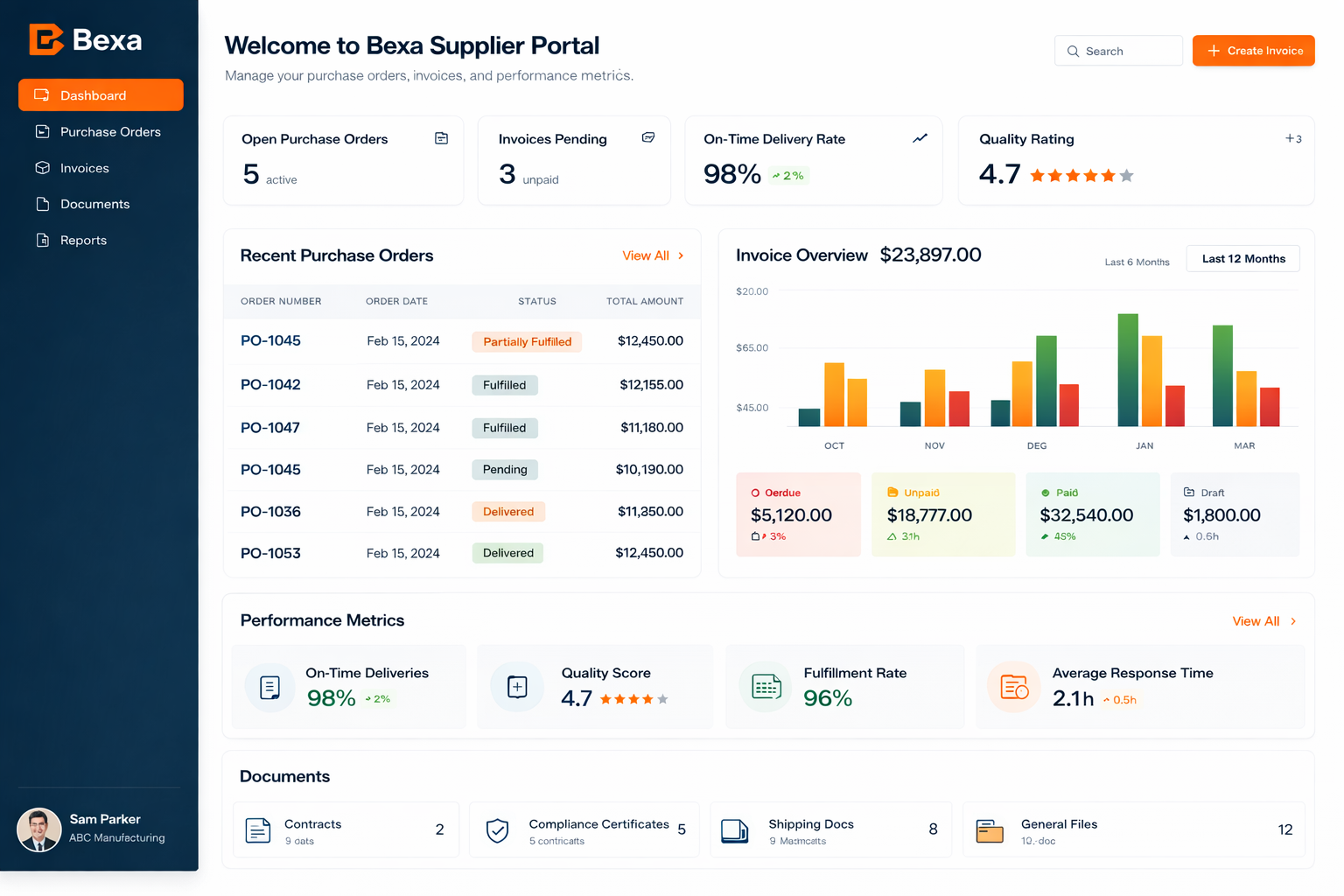
Task: Click the Bexa logo icon
Action: tap(46, 39)
